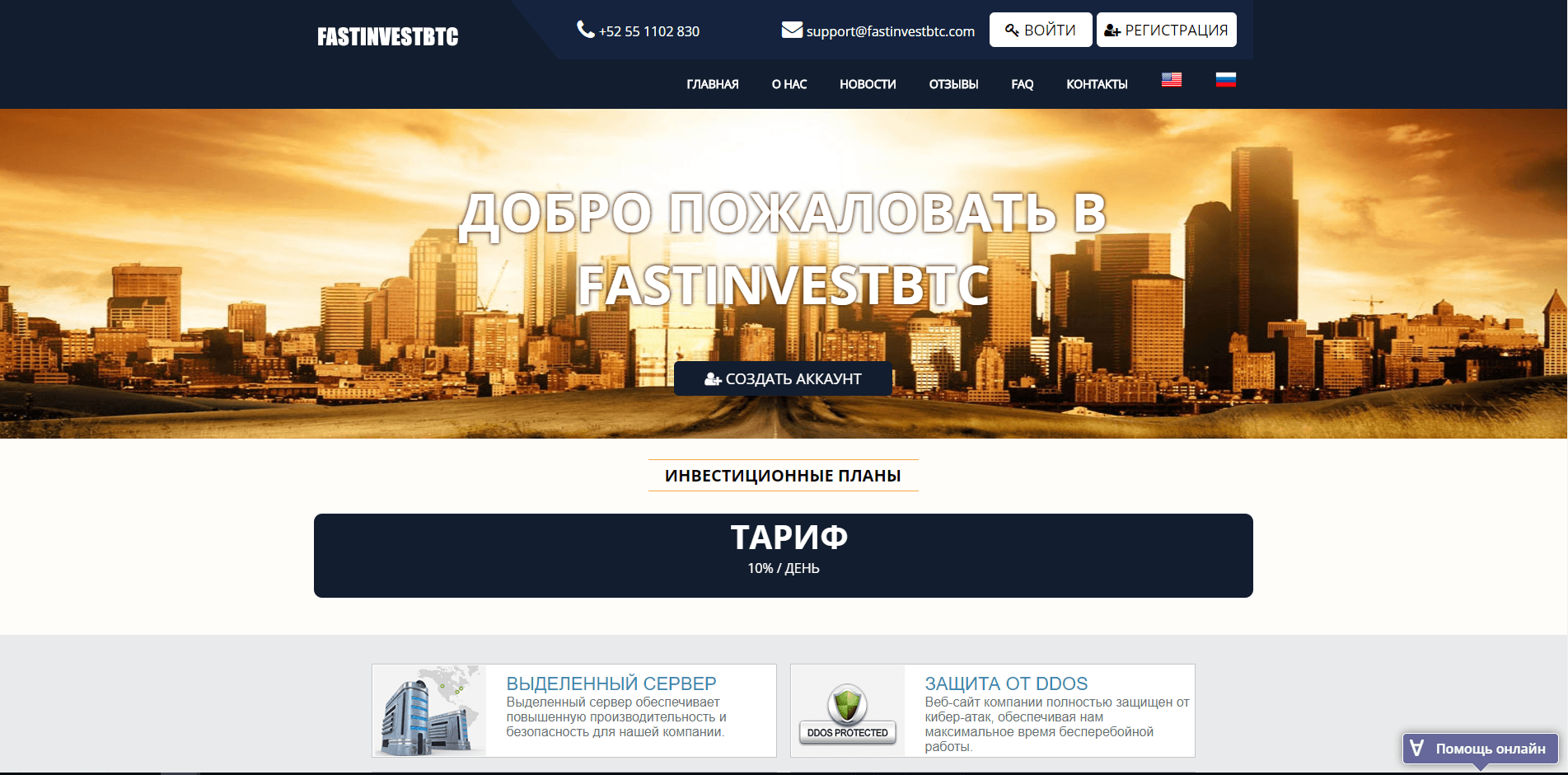Viewport: 1568px width, 775px height.
Task: Select the Russian flag language icon
Action: (x=1226, y=80)
